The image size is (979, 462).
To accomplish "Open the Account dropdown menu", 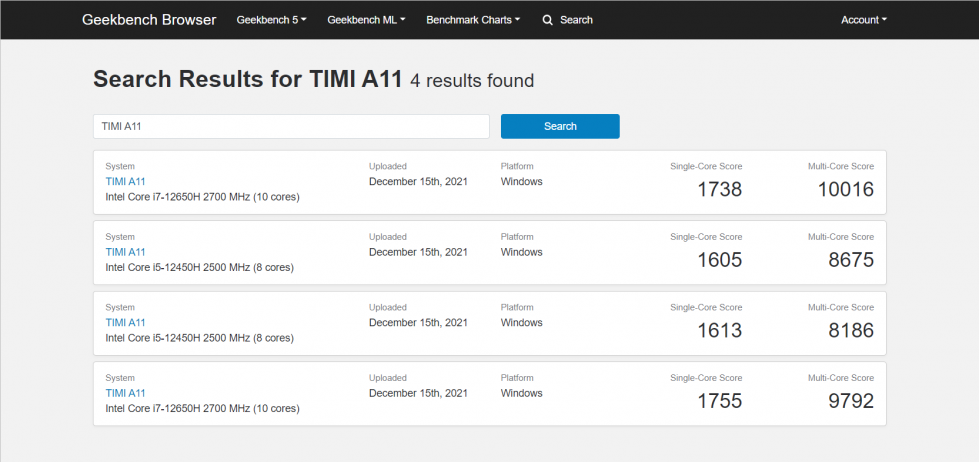I will (x=864, y=20).
